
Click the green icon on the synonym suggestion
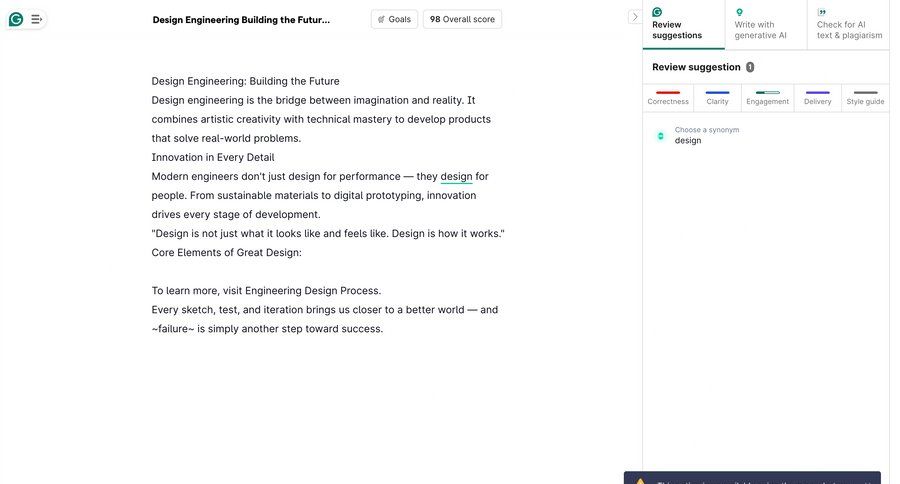pyautogui.click(x=661, y=136)
